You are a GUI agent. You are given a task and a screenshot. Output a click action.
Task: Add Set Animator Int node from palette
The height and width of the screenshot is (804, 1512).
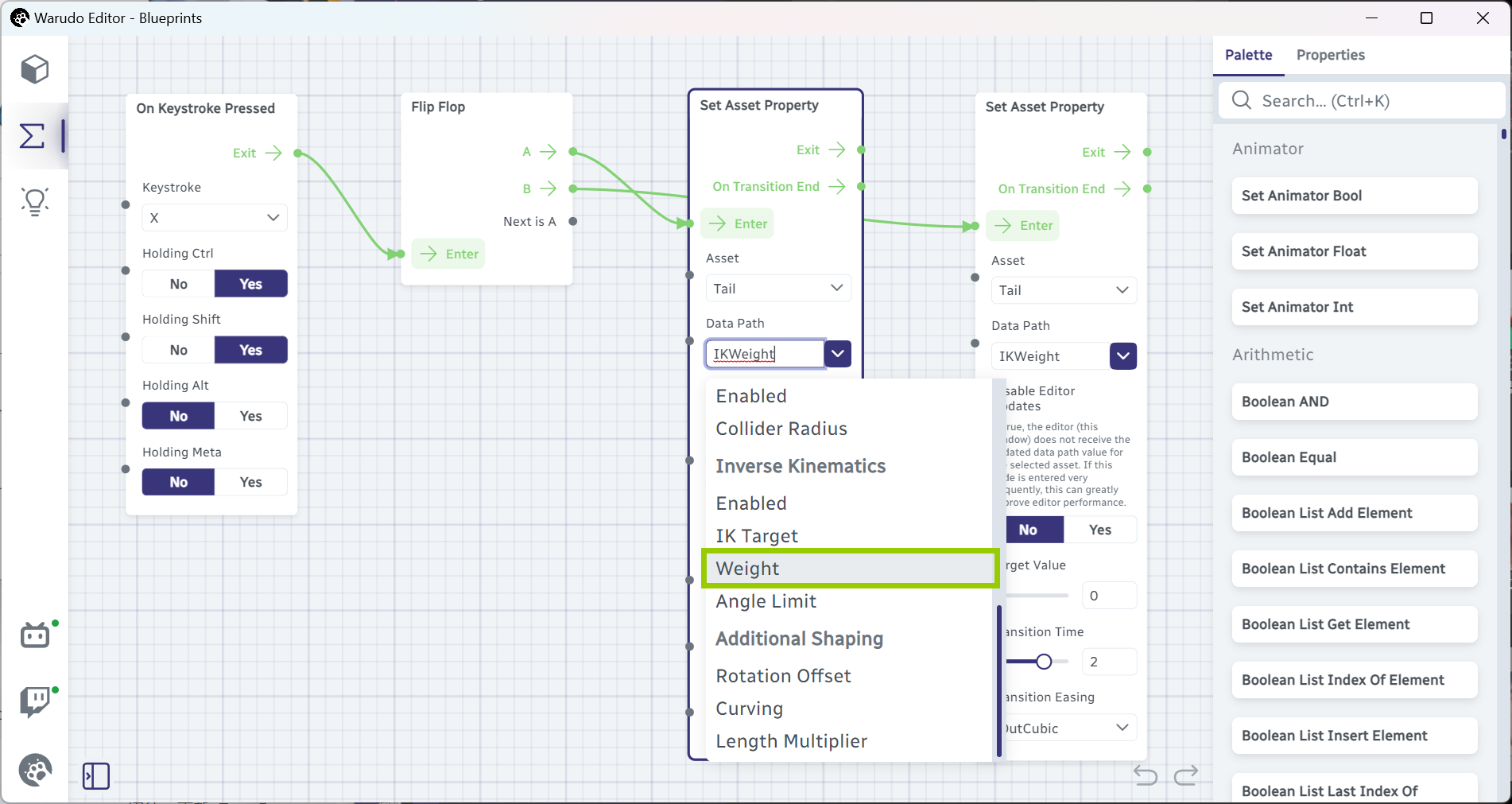(x=1355, y=307)
